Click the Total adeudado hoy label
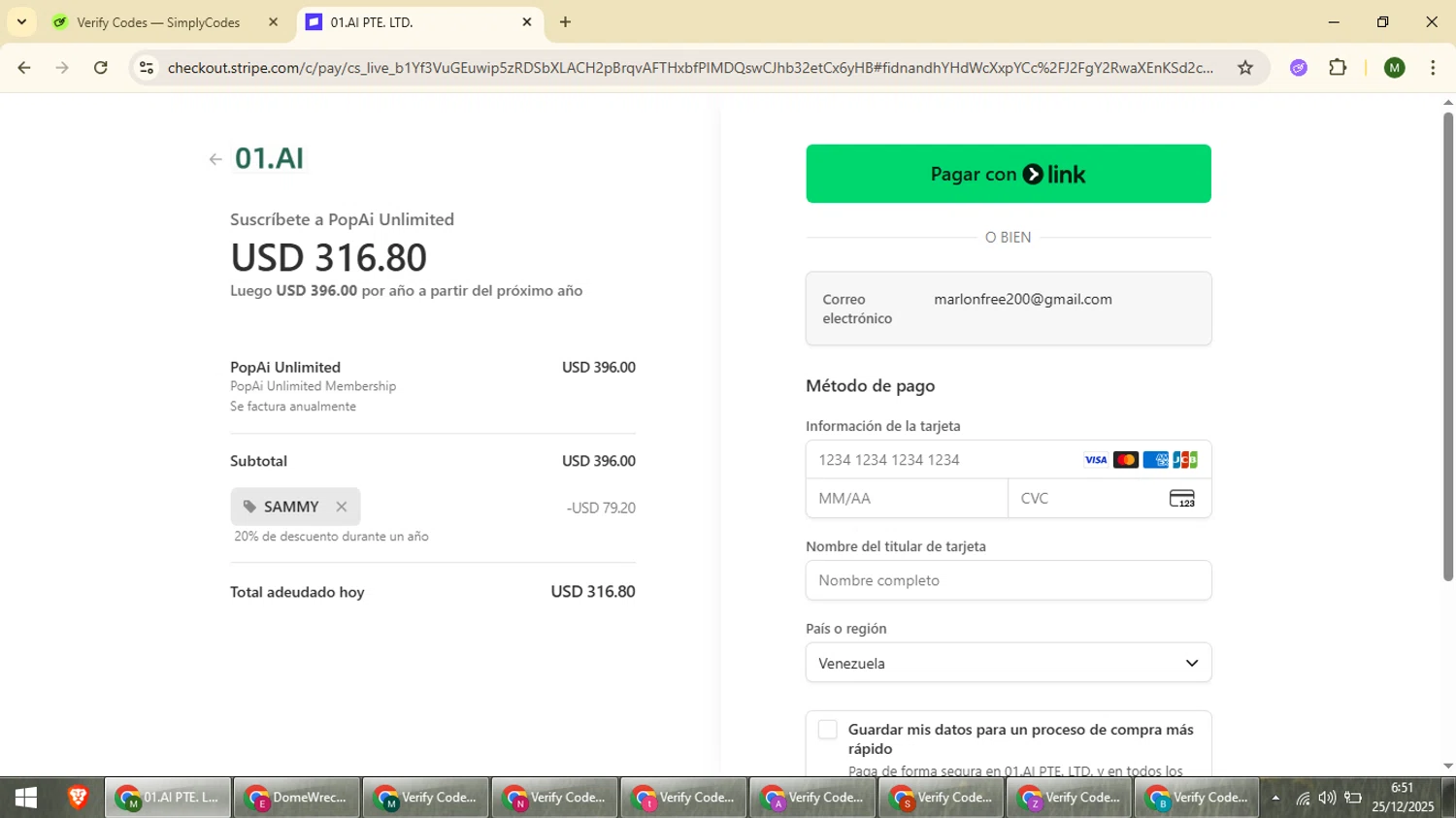Screen dimensions: 1456x818 [297, 592]
